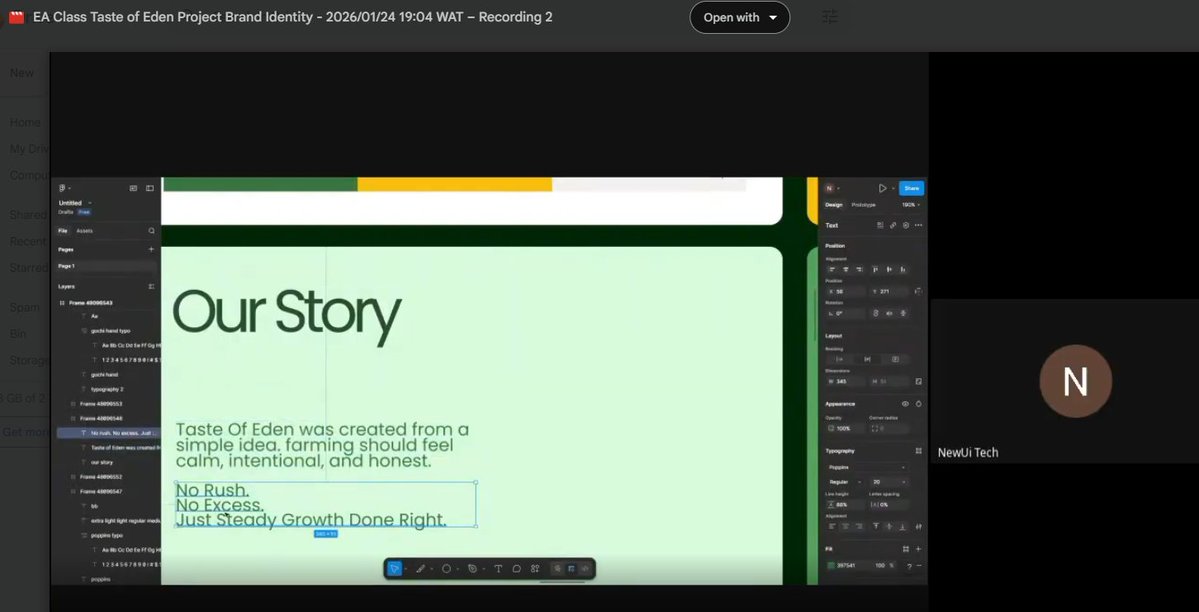Switch to Dev Mode in toolbar toggle
The image size is (1199, 612).
click(585, 568)
